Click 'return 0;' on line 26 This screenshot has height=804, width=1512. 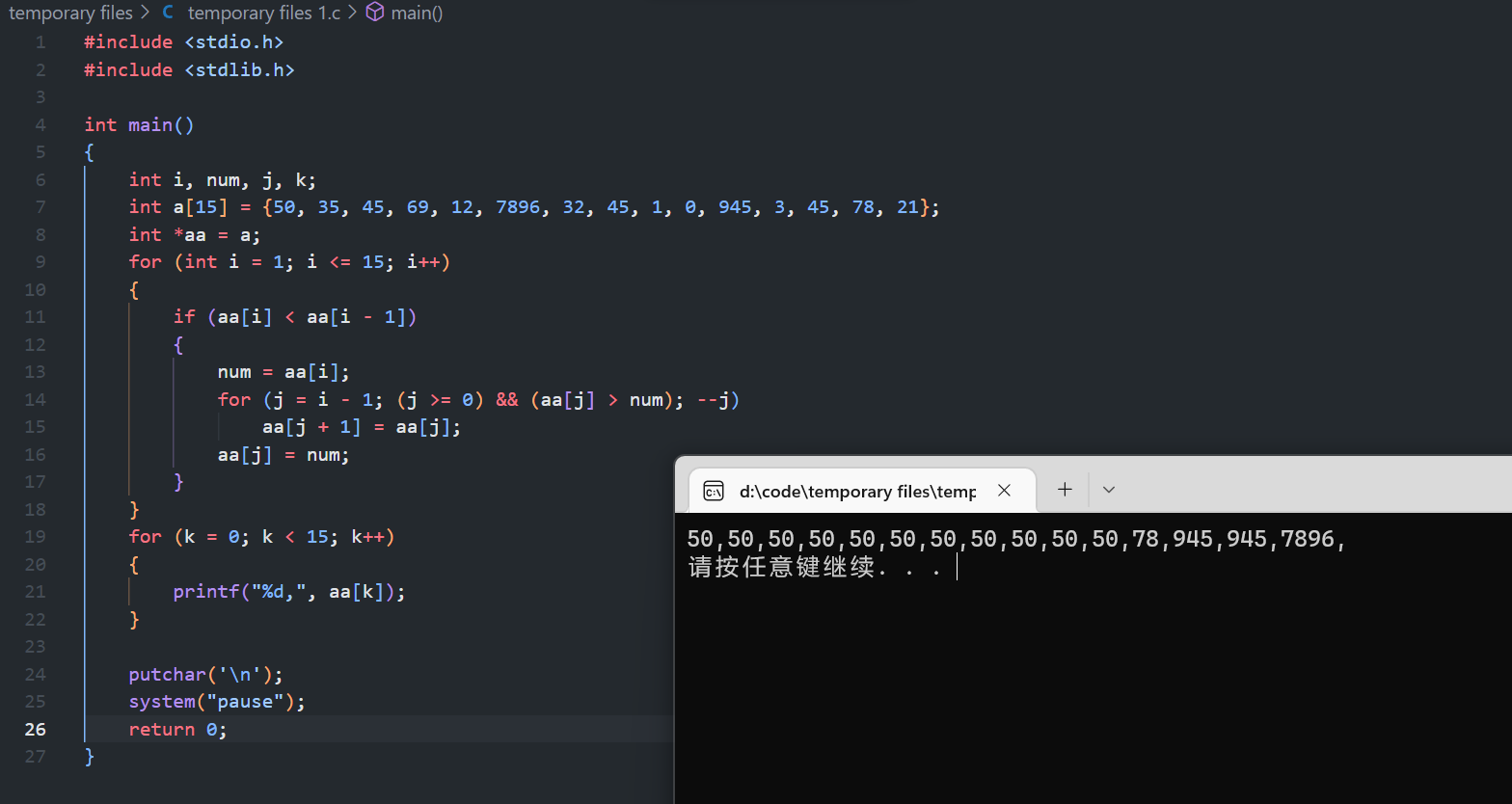coord(178,729)
